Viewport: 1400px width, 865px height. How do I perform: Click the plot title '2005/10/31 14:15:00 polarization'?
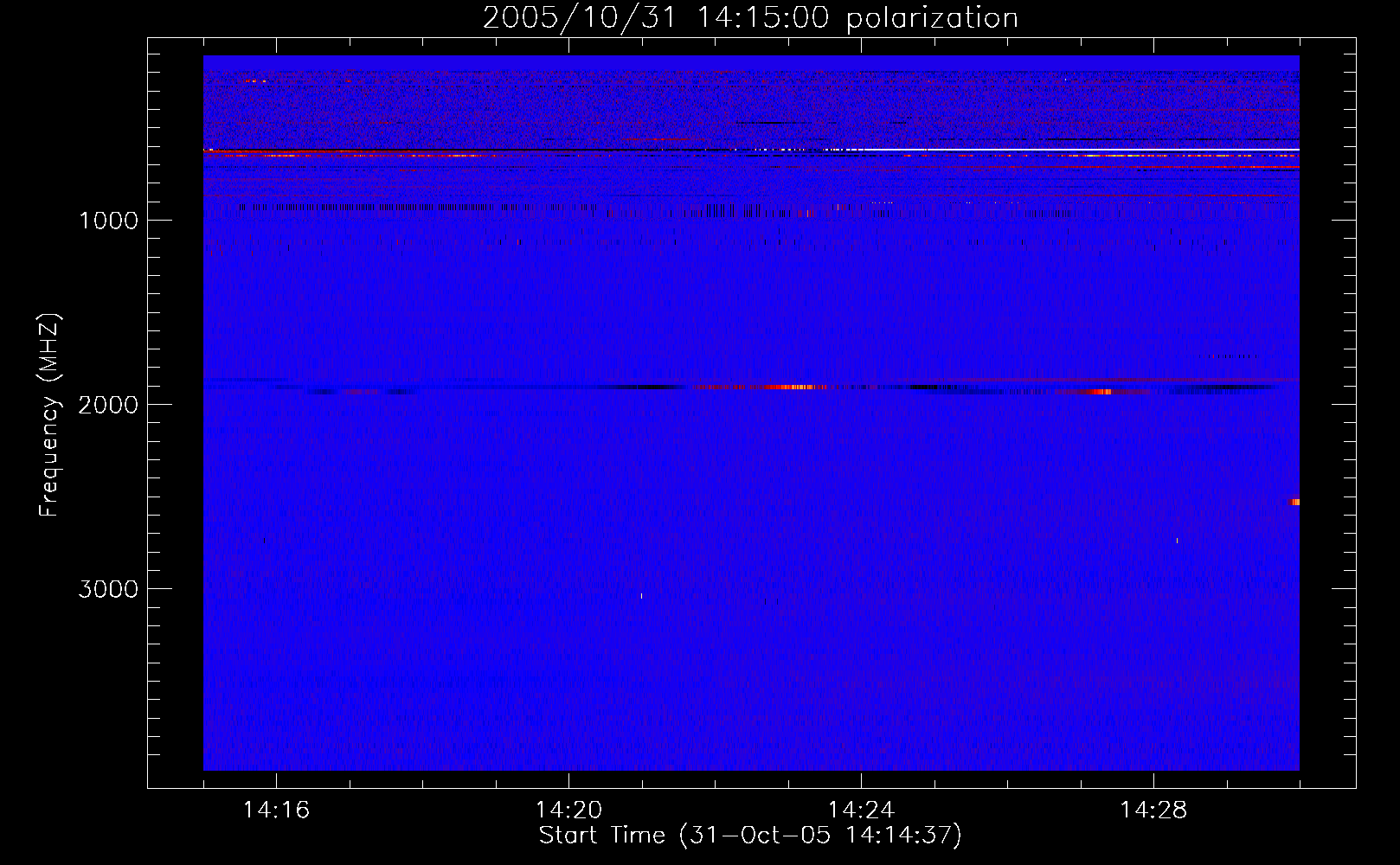(x=750, y=18)
